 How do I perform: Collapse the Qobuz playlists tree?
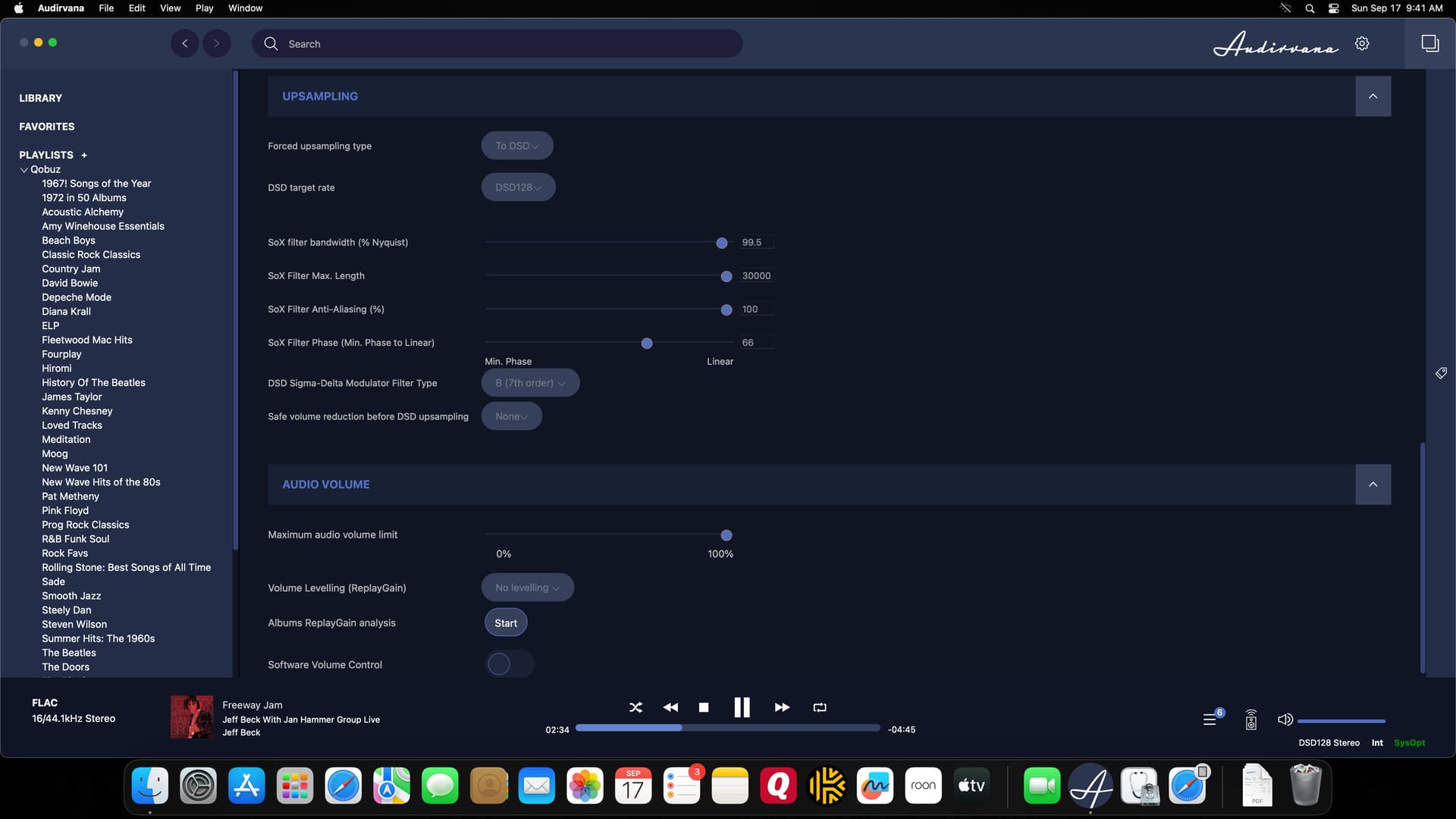coord(24,170)
